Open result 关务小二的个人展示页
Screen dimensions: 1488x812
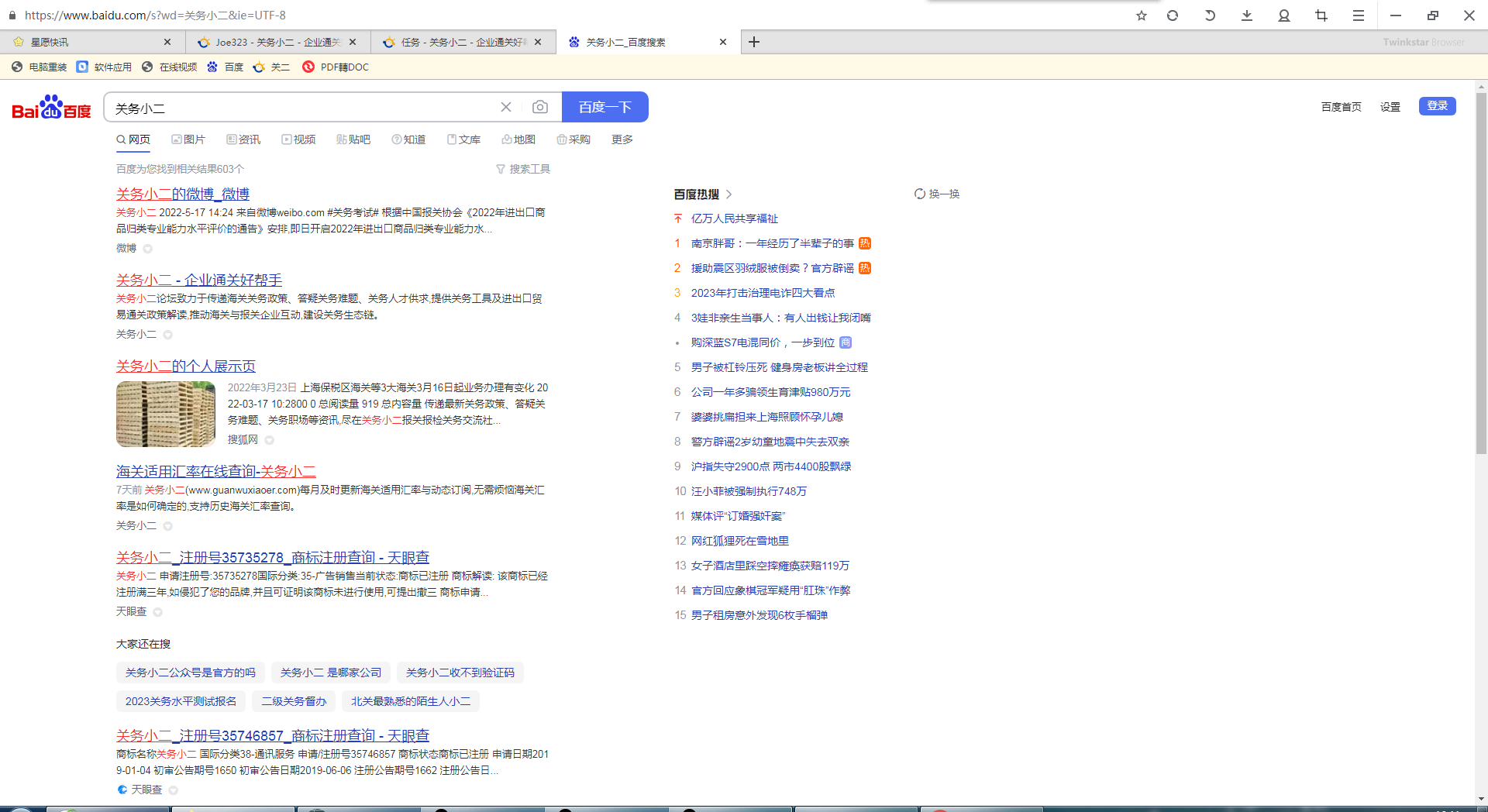tap(186, 366)
